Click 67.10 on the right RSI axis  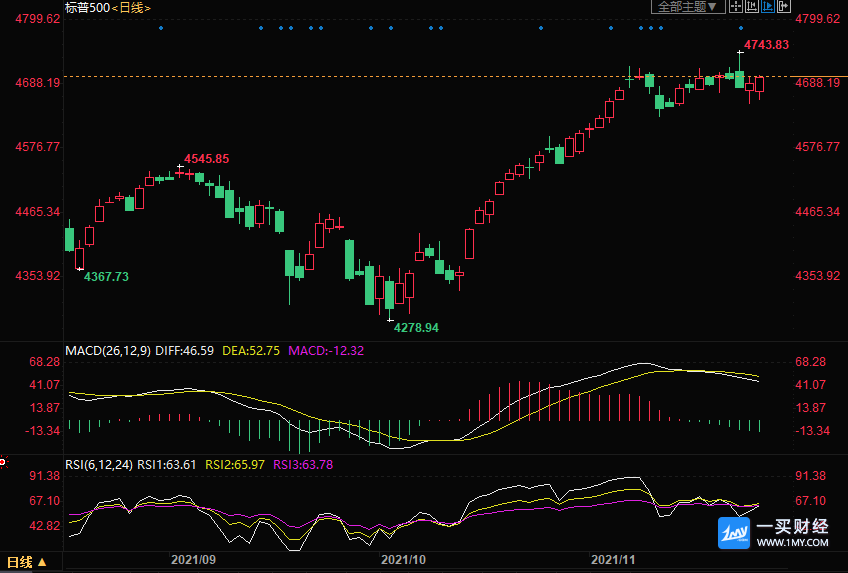pos(810,501)
